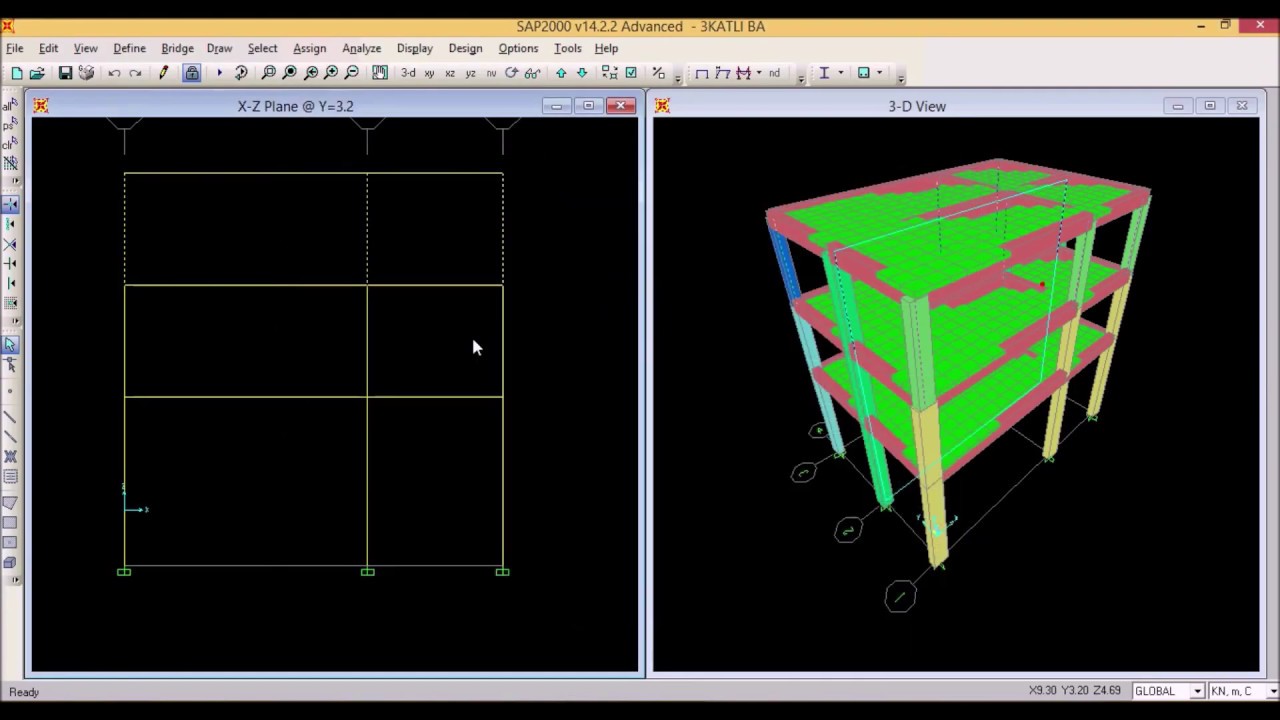Image resolution: width=1280 pixels, height=720 pixels.
Task: Open Set Display Options checkbox icon
Action: pyautogui.click(x=631, y=73)
